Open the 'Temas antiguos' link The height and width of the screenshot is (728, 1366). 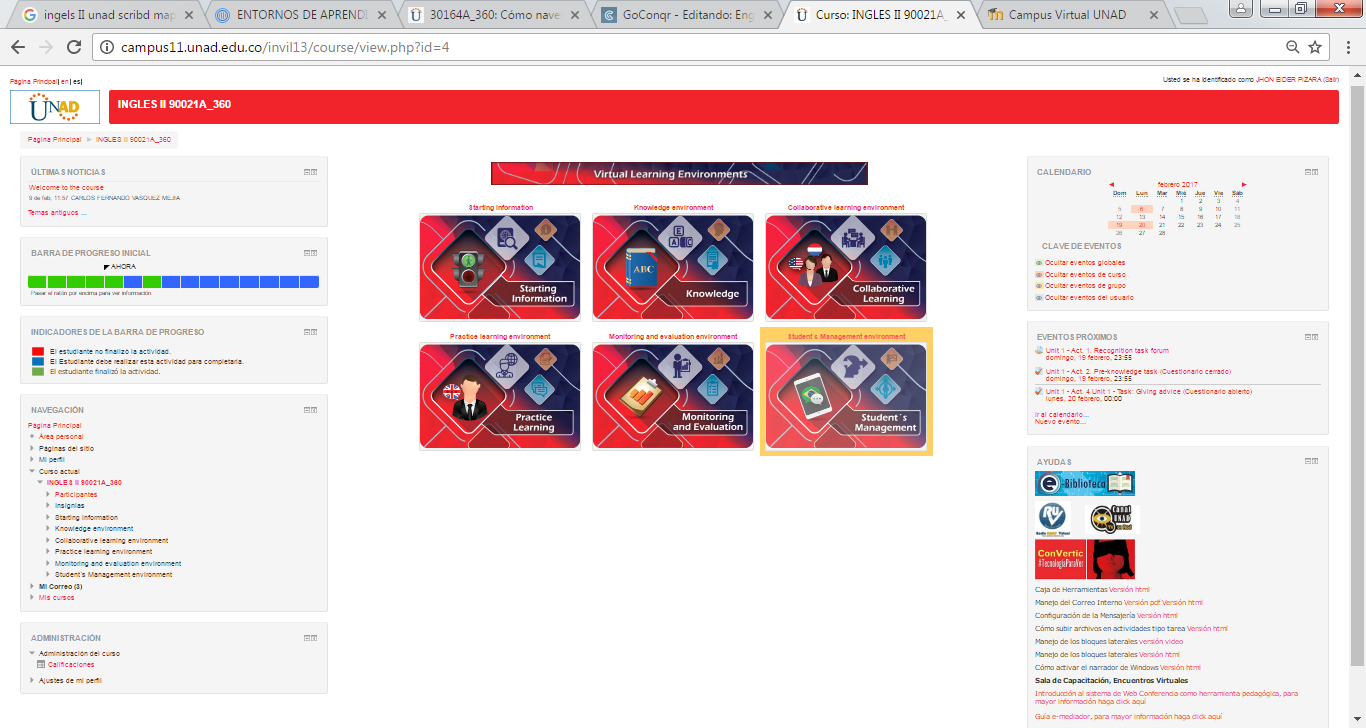click(x=57, y=212)
